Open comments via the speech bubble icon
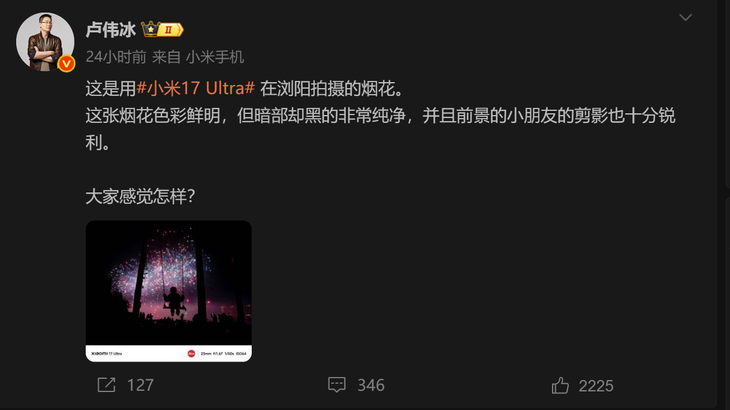 (337, 385)
